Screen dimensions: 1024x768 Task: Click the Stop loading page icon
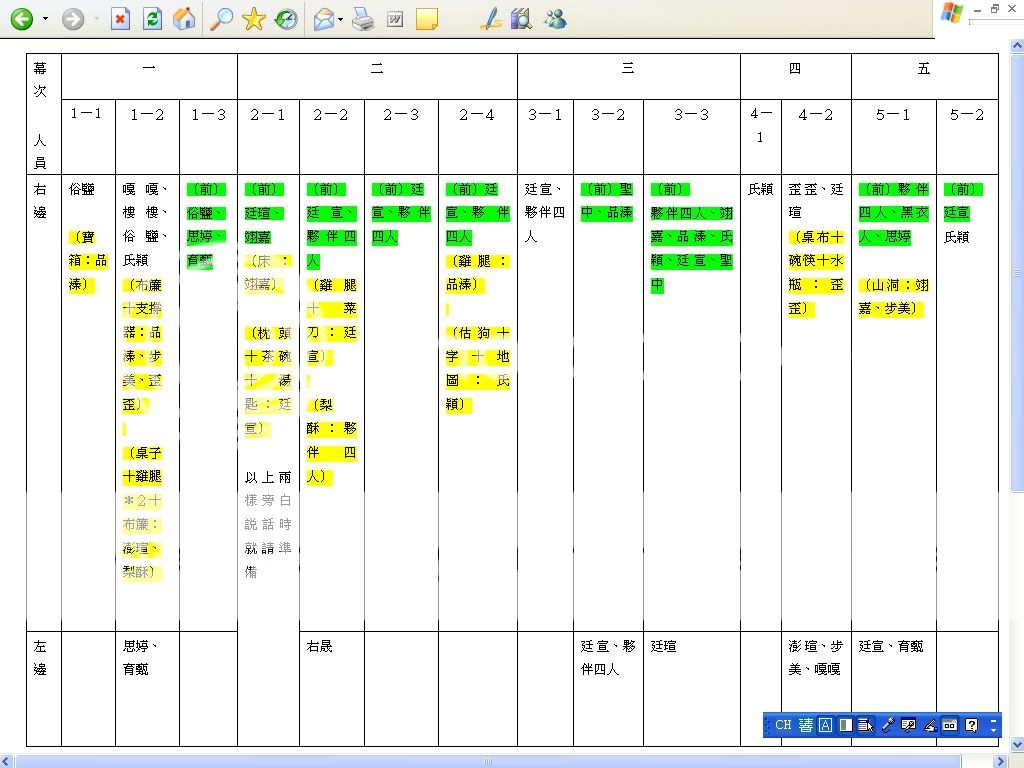click(121, 19)
